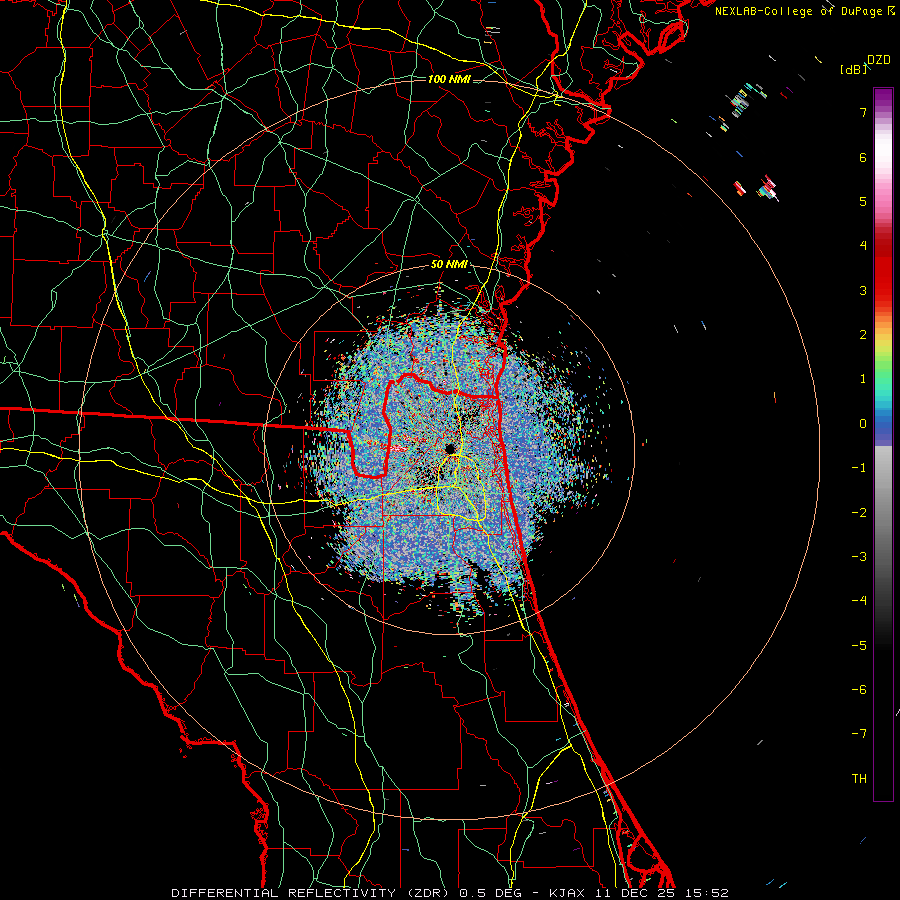Click the 11 DEC 25 15:52 timestamp
Image resolution: width=900 pixels, height=900 pixels.
click(x=662, y=893)
